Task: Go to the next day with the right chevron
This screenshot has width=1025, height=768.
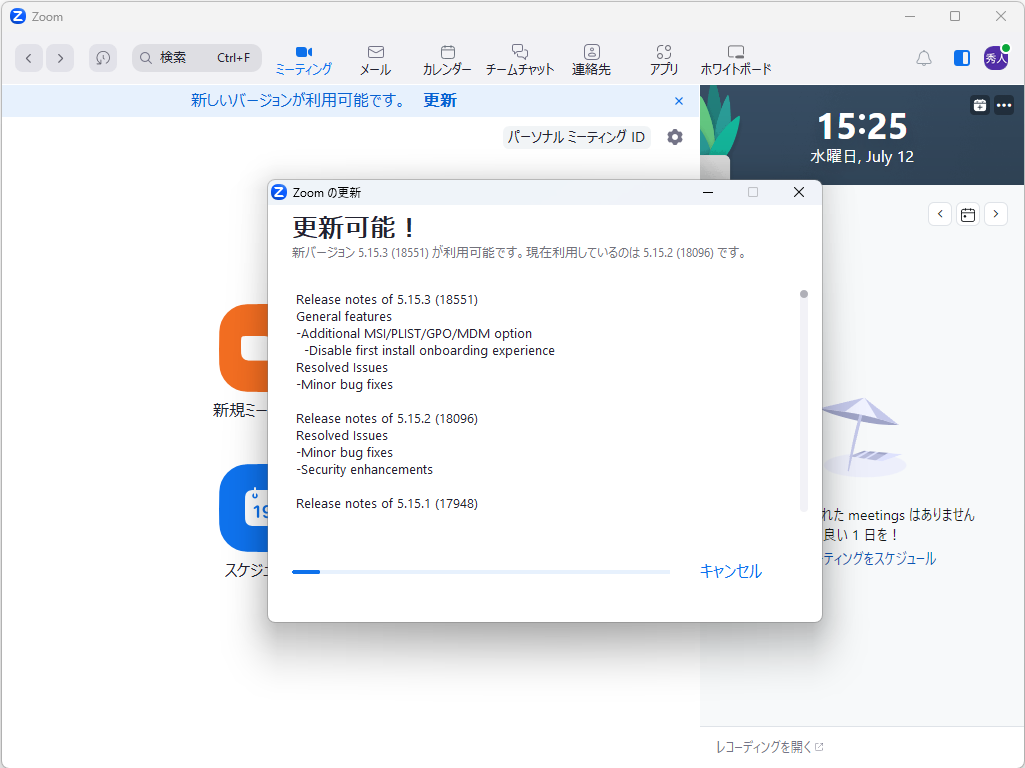Action: pos(996,214)
